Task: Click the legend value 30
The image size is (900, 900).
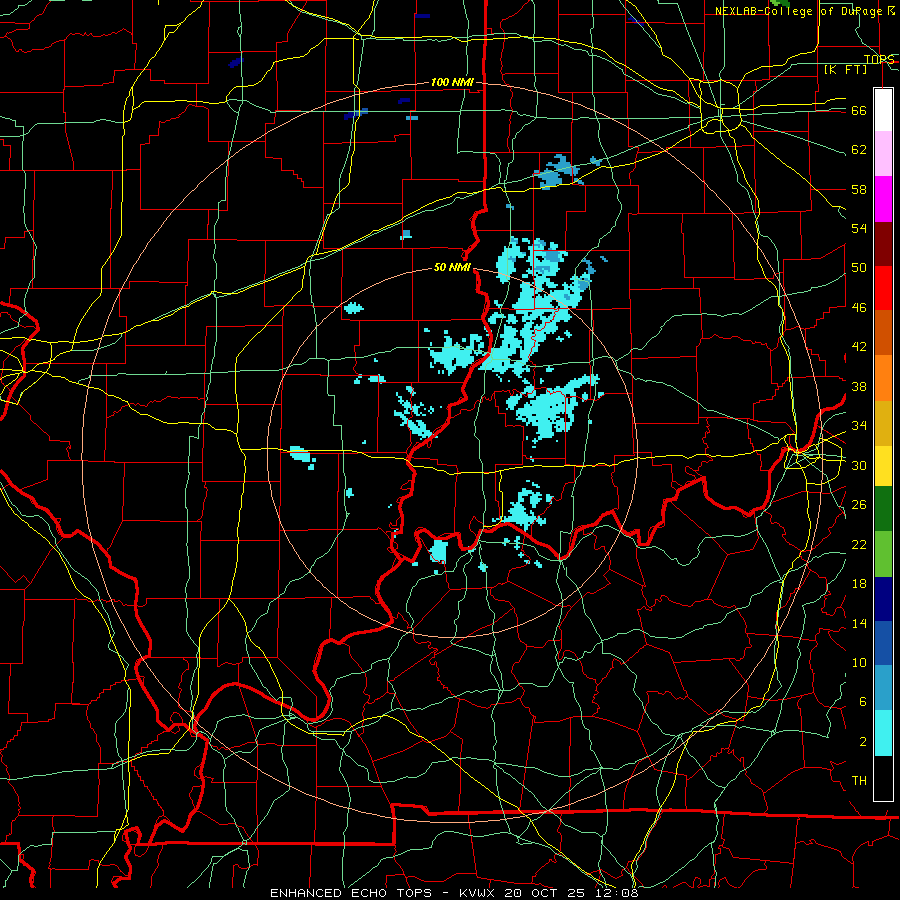Action: coord(859,465)
